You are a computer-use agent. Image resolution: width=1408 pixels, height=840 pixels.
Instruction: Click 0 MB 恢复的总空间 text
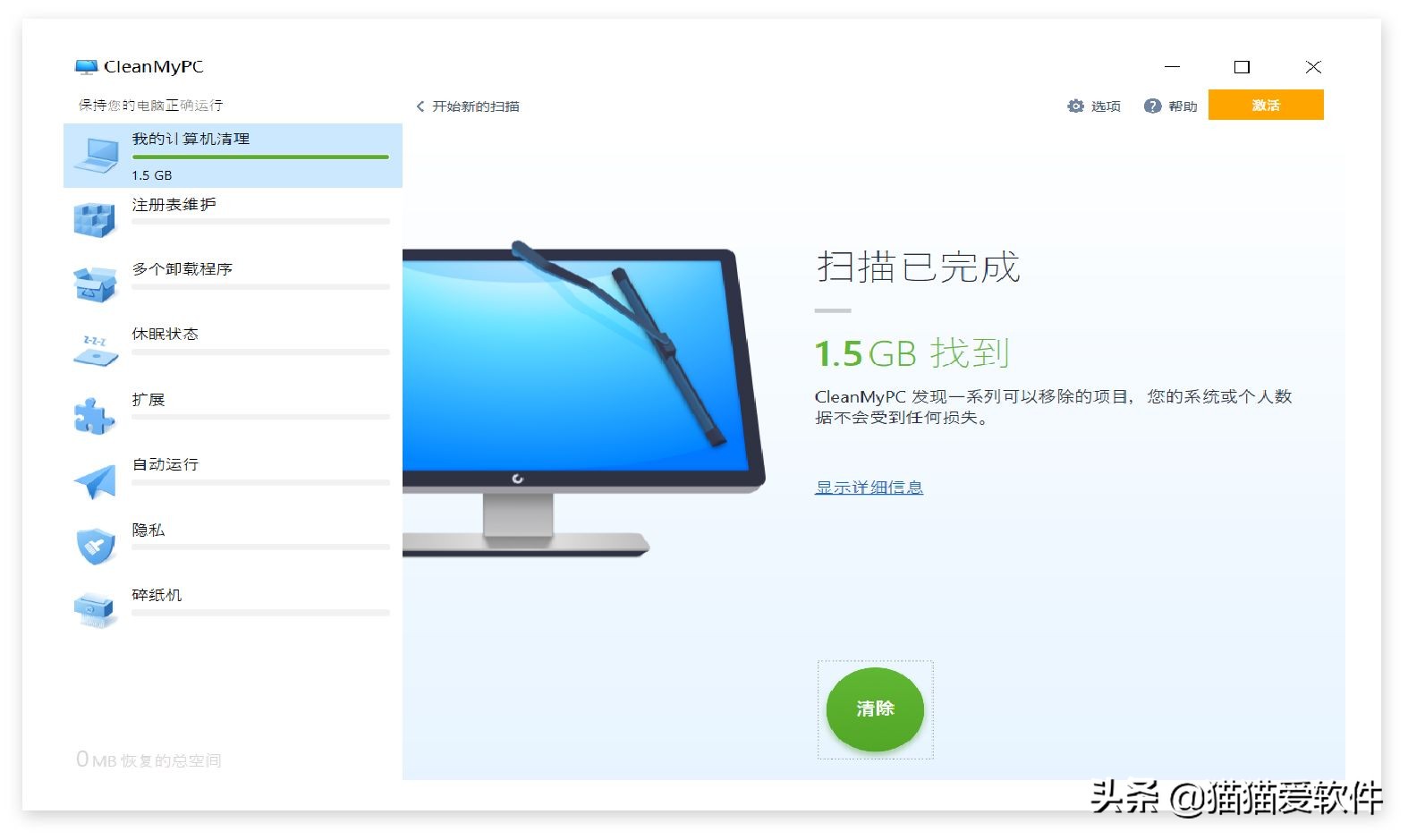[148, 760]
